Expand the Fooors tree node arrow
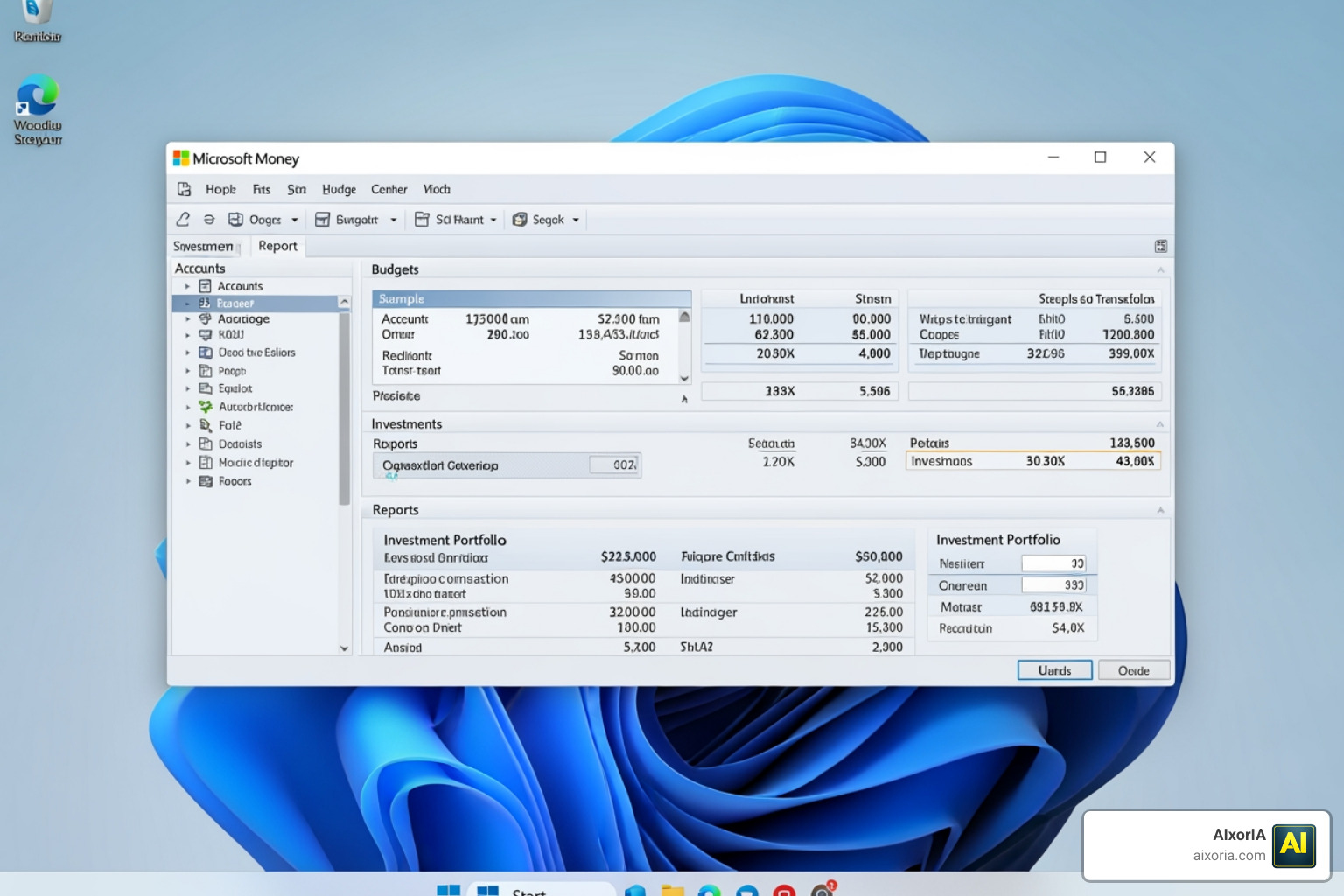This screenshot has width=1344, height=896. pyautogui.click(x=187, y=481)
